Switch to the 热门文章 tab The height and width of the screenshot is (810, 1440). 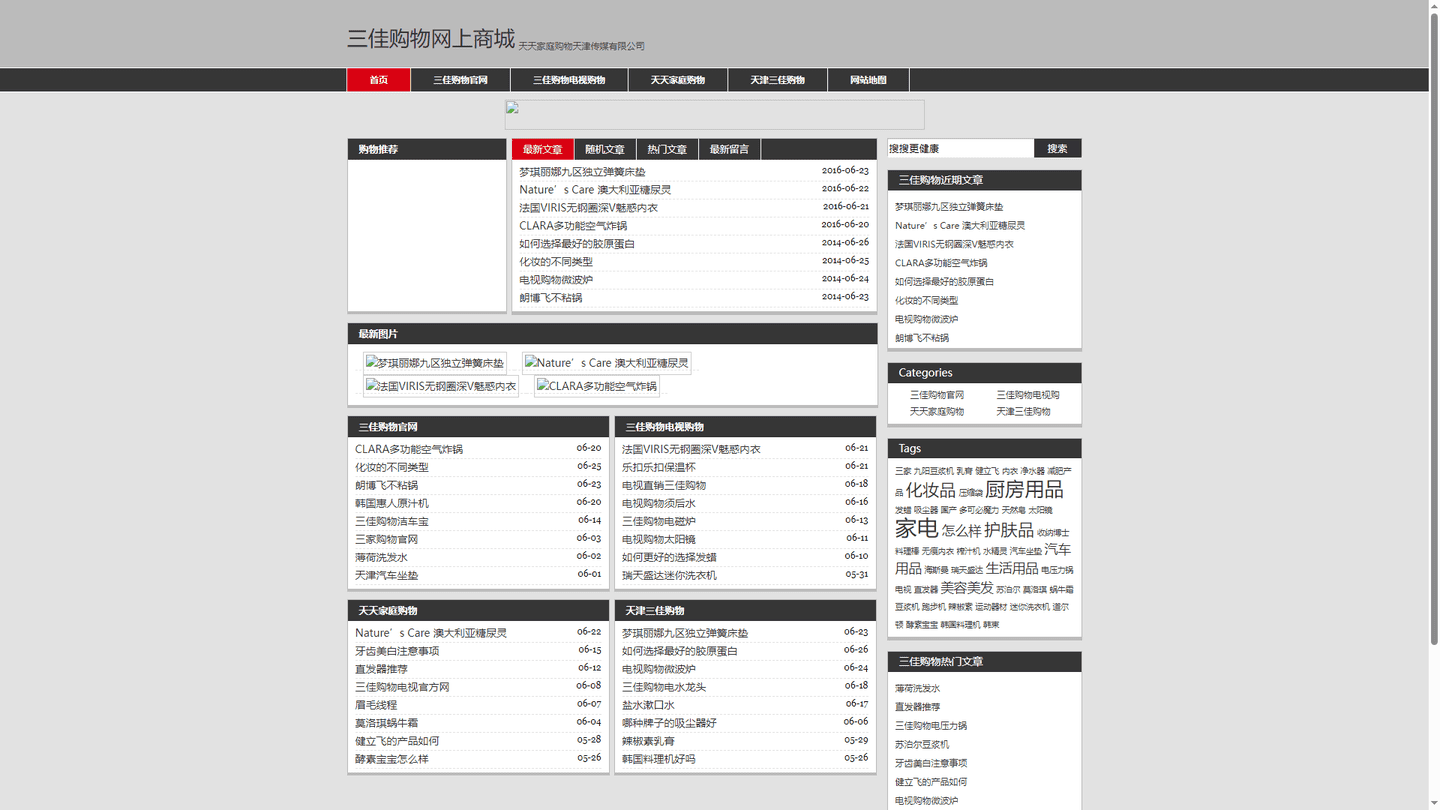click(x=667, y=149)
